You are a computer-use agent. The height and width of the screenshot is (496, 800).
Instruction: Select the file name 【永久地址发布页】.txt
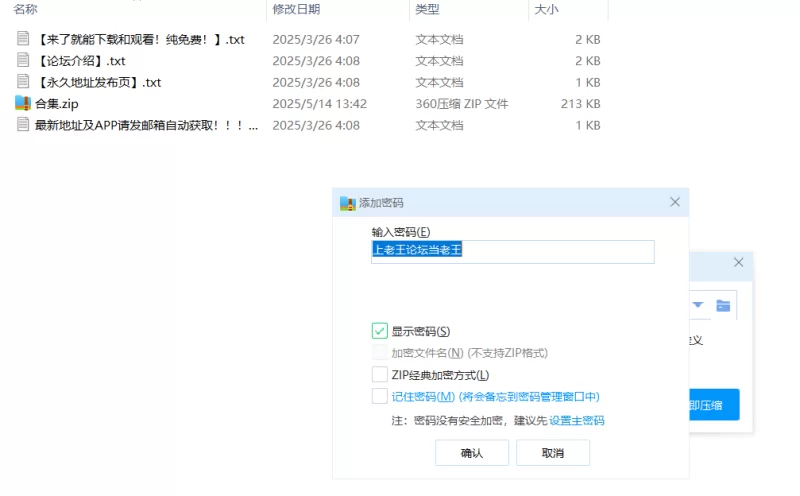point(98,82)
